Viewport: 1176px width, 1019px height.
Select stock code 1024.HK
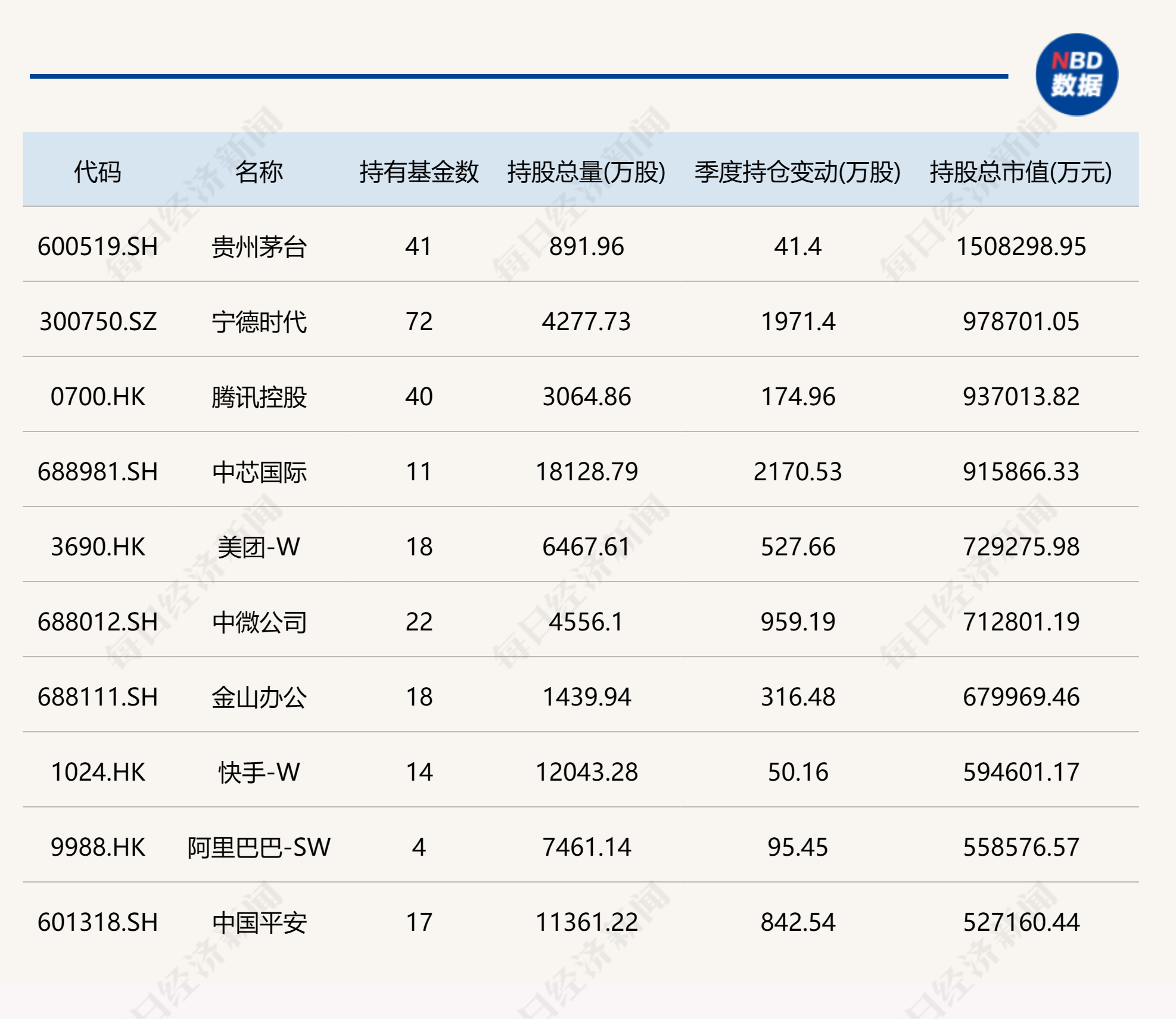(98, 772)
